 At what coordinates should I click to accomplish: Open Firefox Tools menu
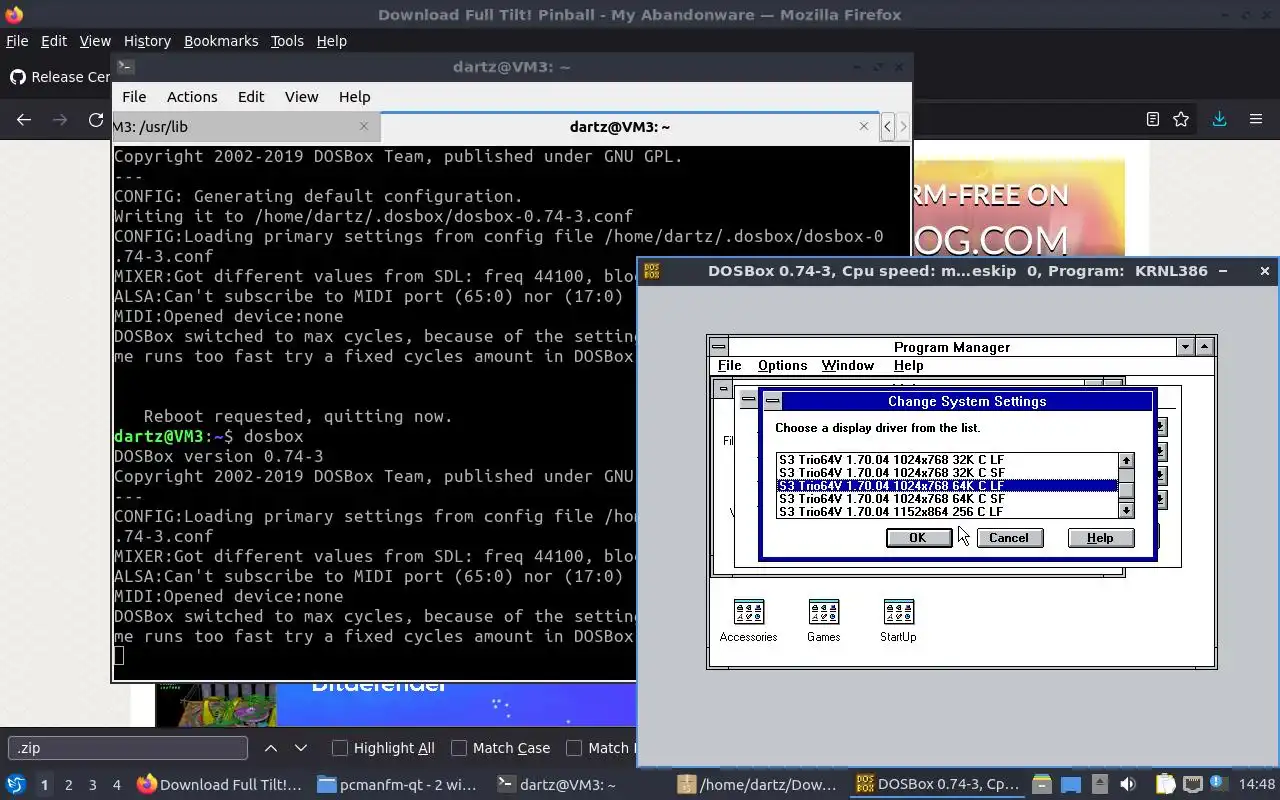pos(287,41)
